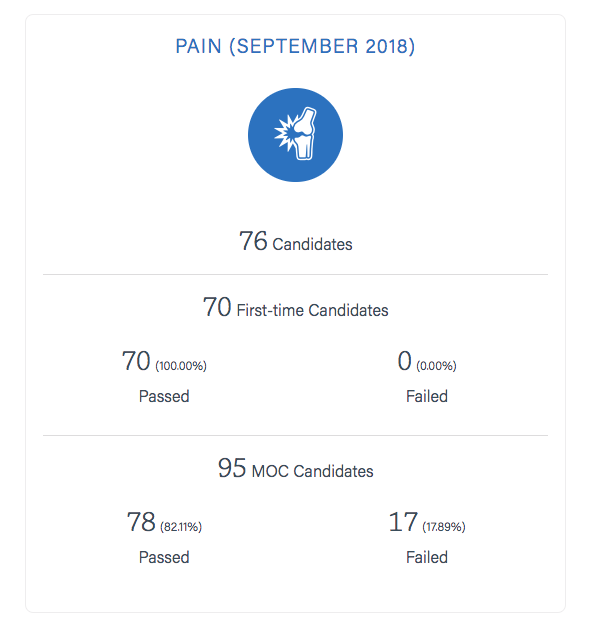This screenshot has width=591, height=624.
Task: Click the (17.89%) MOC failed percentage
Action: [x=444, y=527]
